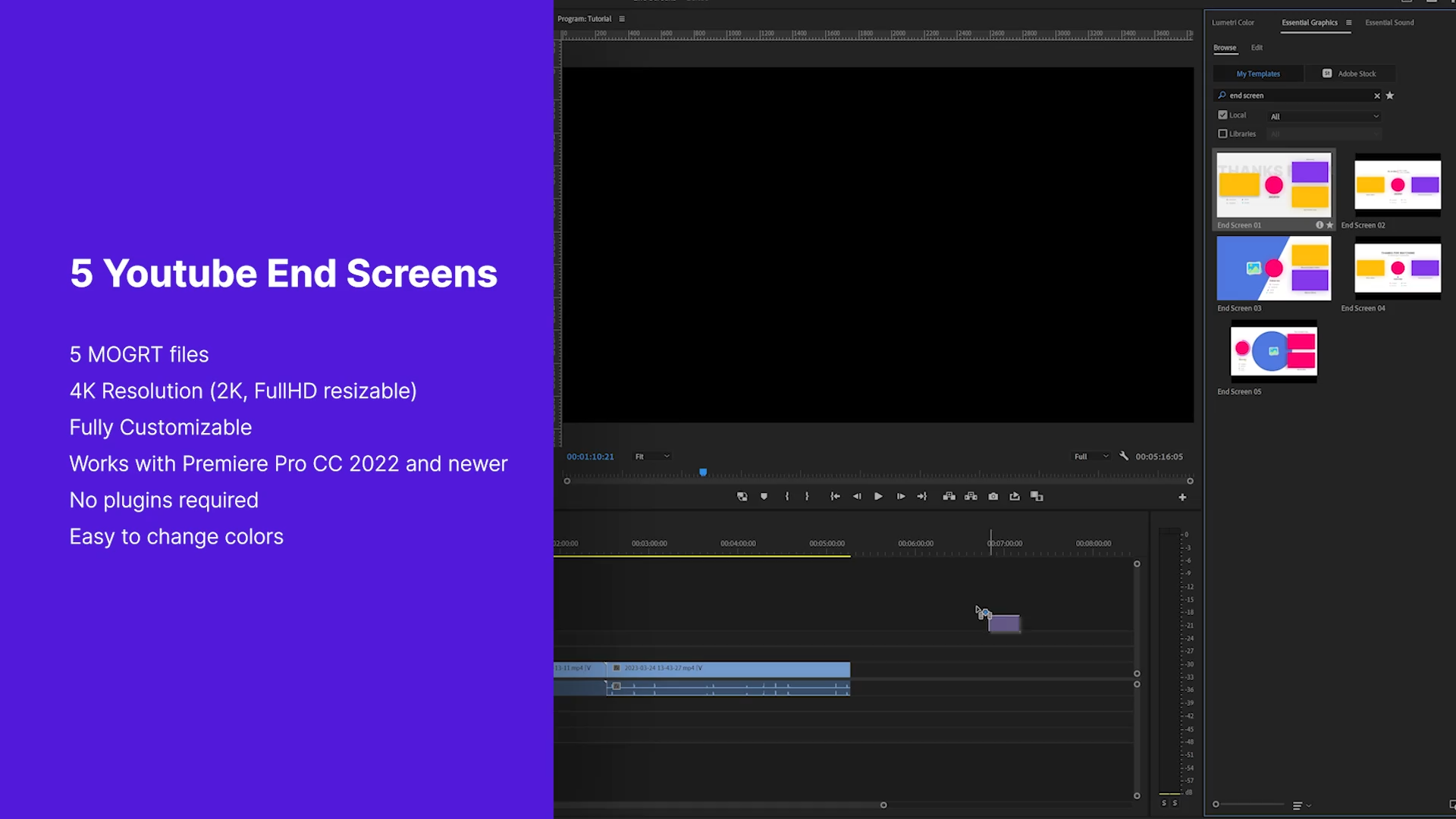
Task: Uncheck the Local checkbox
Action: (x=1222, y=115)
